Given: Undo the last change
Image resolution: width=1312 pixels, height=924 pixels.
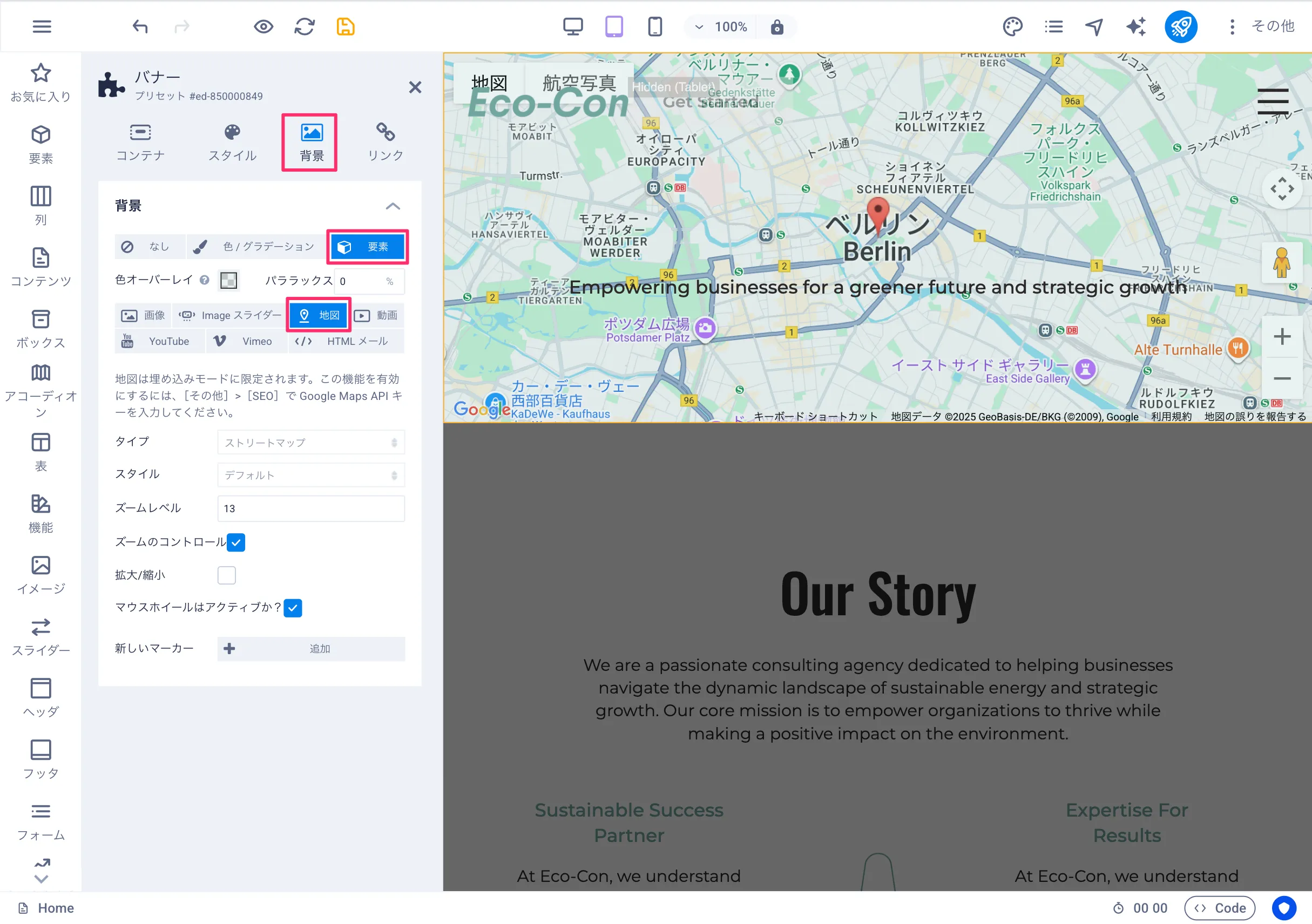Looking at the screenshot, I should click(140, 27).
